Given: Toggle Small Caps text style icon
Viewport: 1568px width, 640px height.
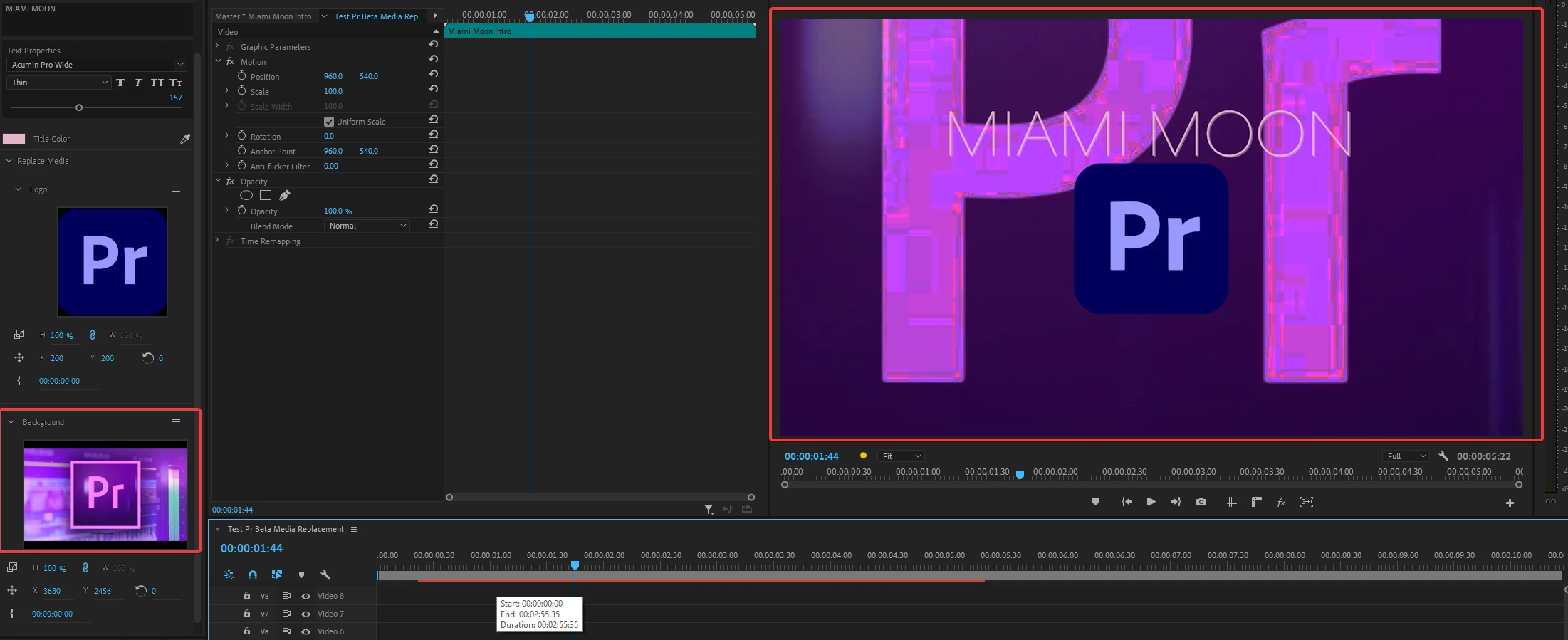Looking at the screenshot, I should pos(176,83).
